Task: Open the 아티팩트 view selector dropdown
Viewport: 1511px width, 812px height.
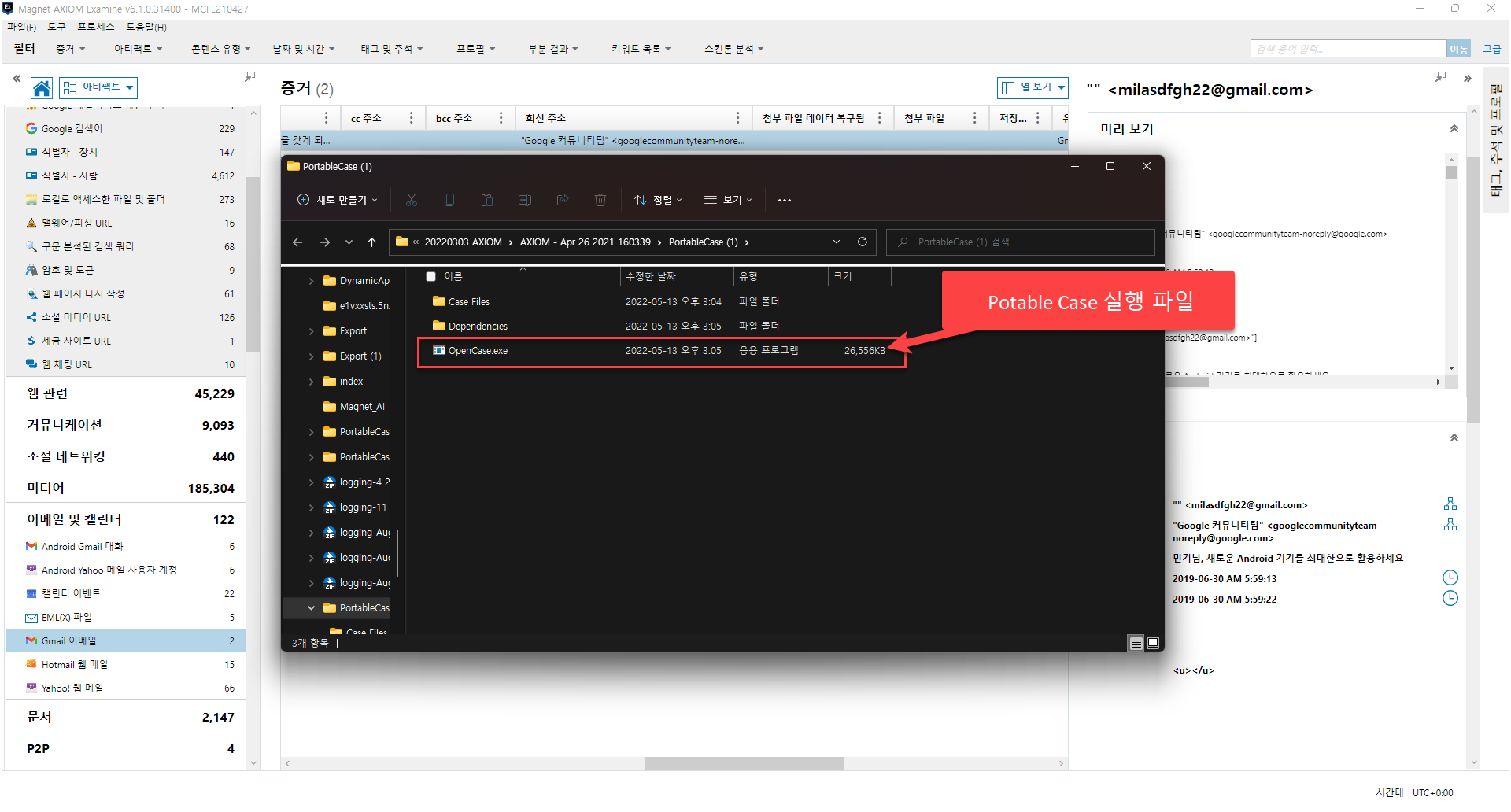Action: 98,87
